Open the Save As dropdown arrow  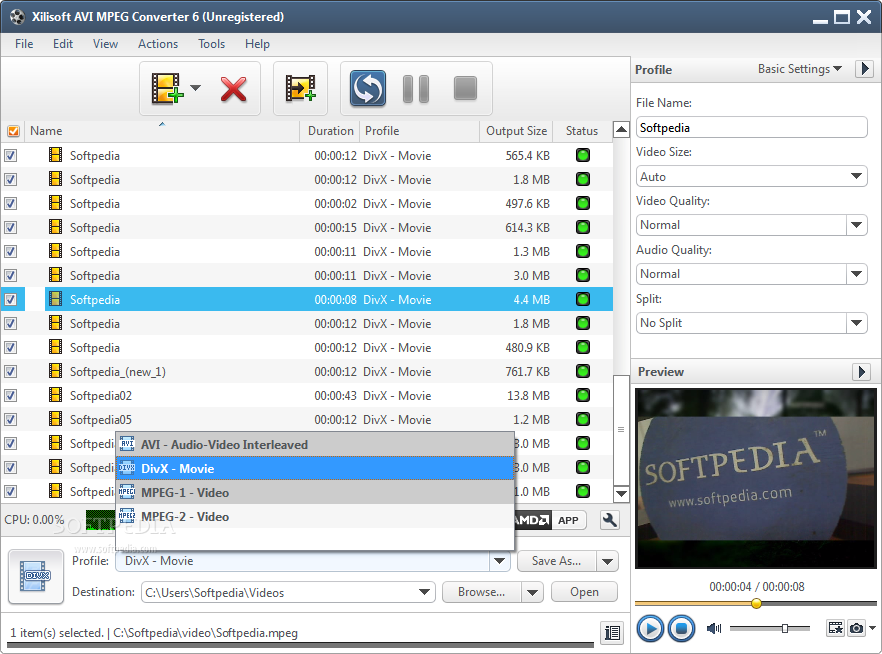608,561
